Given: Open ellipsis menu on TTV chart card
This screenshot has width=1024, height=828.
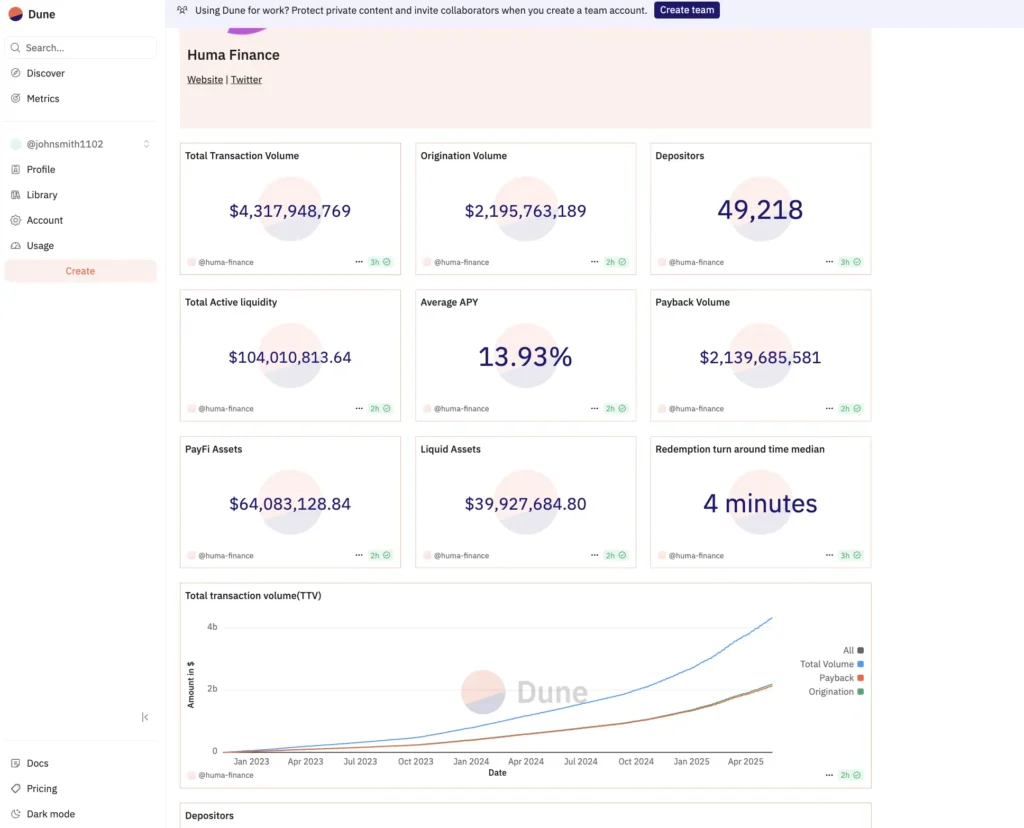Looking at the screenshot, I should [x=829, y=775].
